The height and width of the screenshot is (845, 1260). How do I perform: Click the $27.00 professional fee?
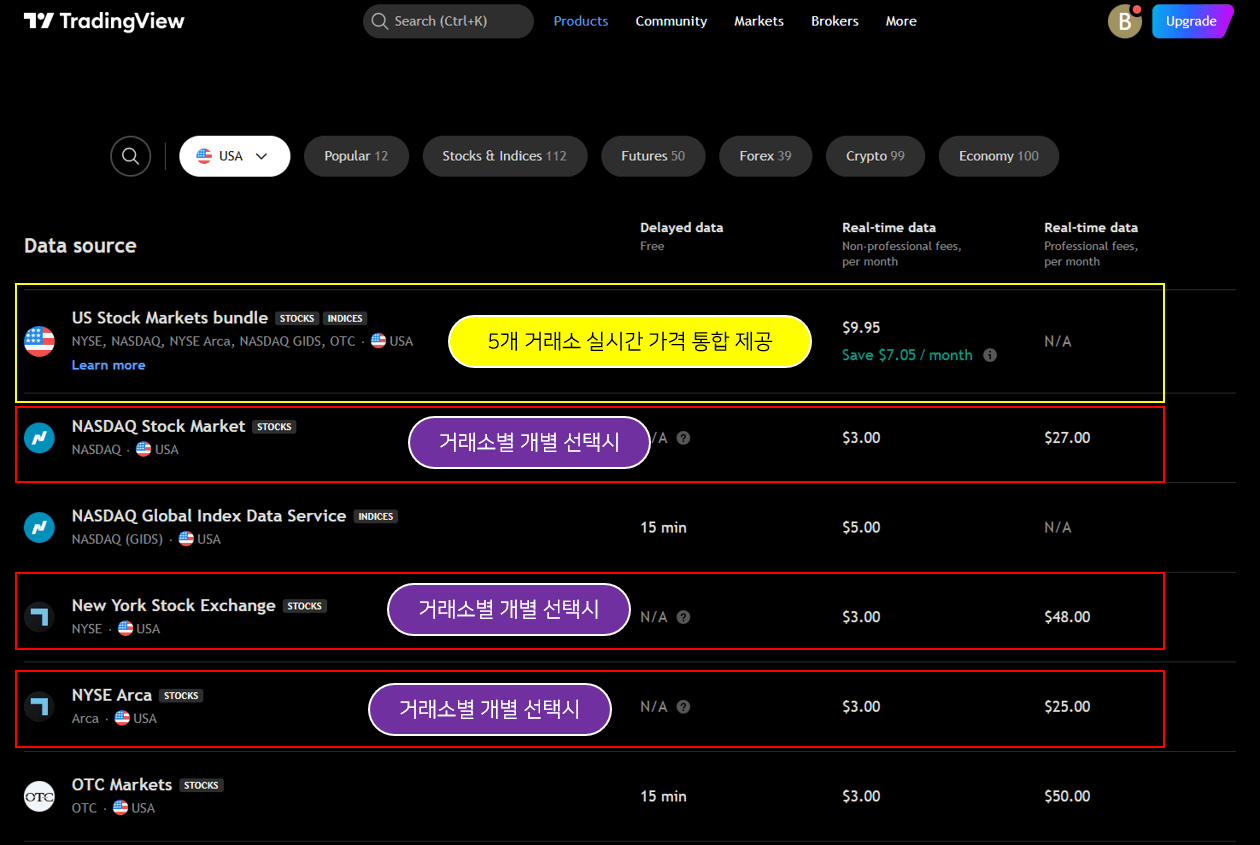pos(1067,438)
